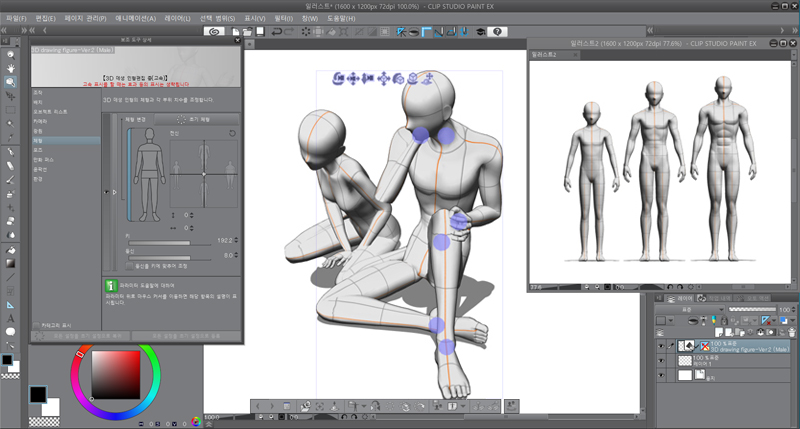The width and height of the screenshot is (800, 429).
Task: Hide the 3D drawing figure layer
Action: [659, 346]
